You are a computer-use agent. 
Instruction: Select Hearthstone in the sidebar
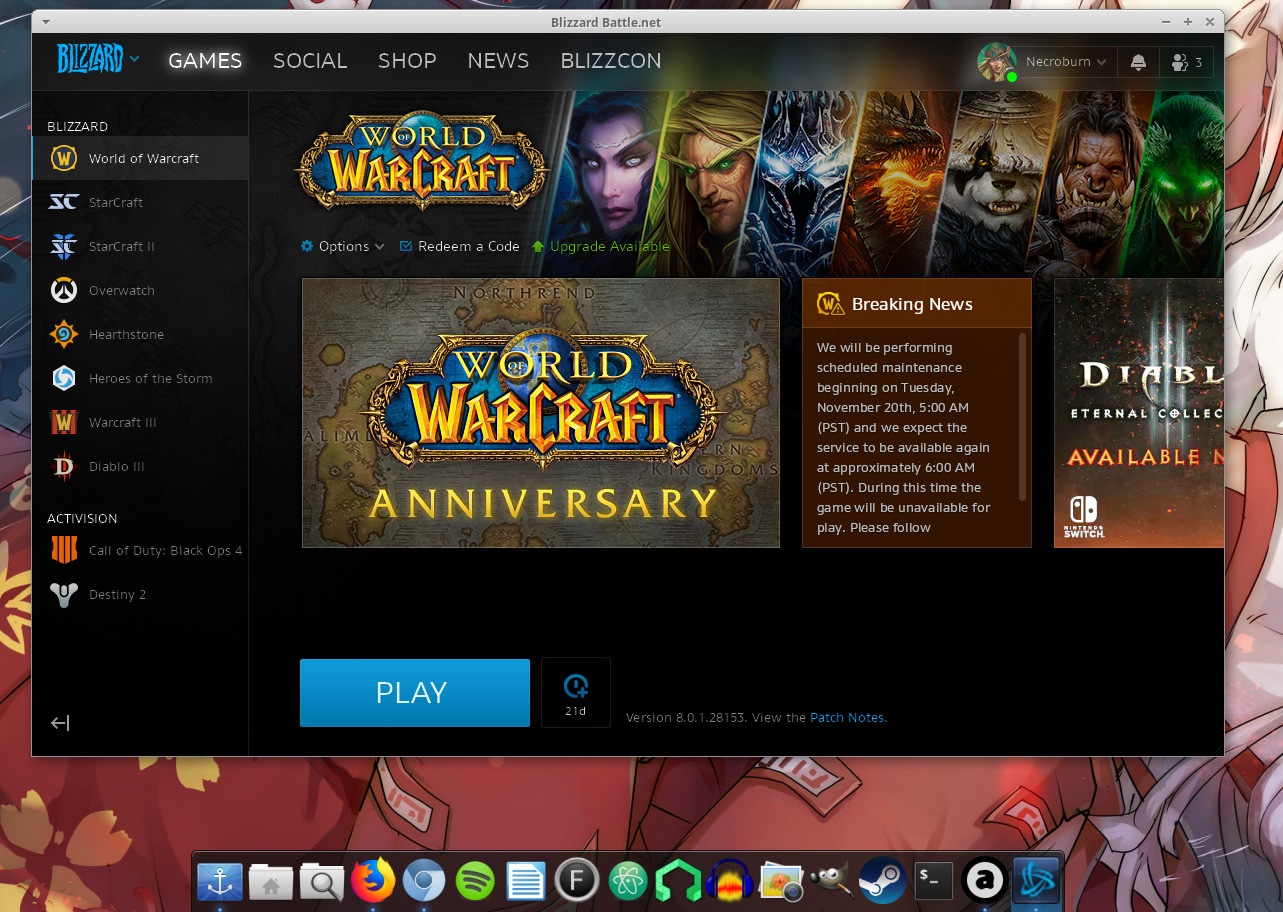click(x=126, y=334)
